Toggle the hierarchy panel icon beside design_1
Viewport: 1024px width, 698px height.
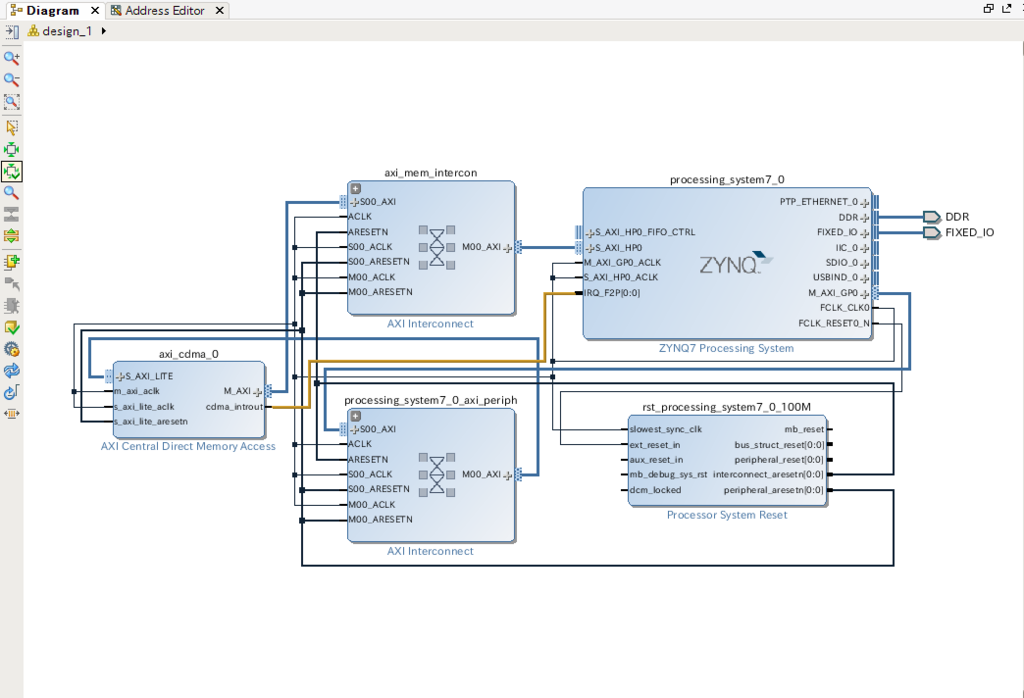click(12, 31)
